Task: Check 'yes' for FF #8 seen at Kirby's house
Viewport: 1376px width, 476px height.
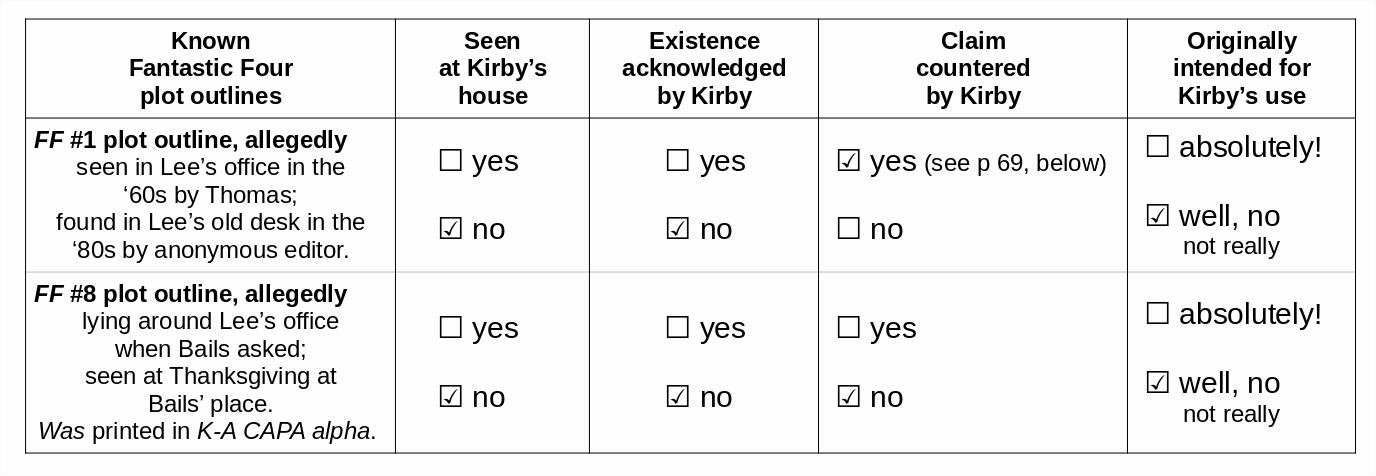Action: 450,328
